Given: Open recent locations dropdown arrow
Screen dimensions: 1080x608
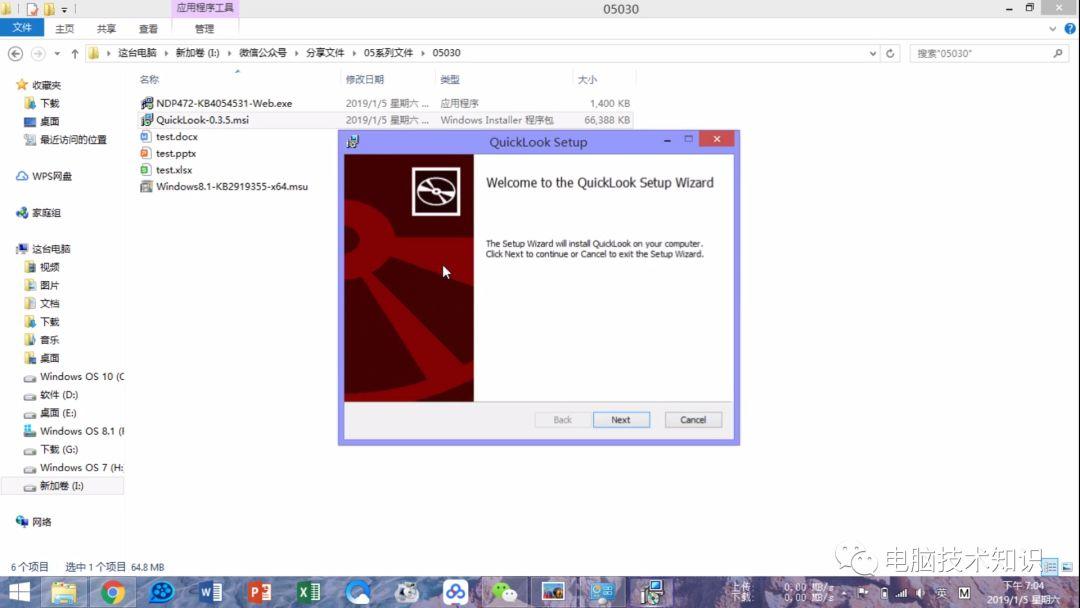Looking at the screenshot, I should coord(57,53).
